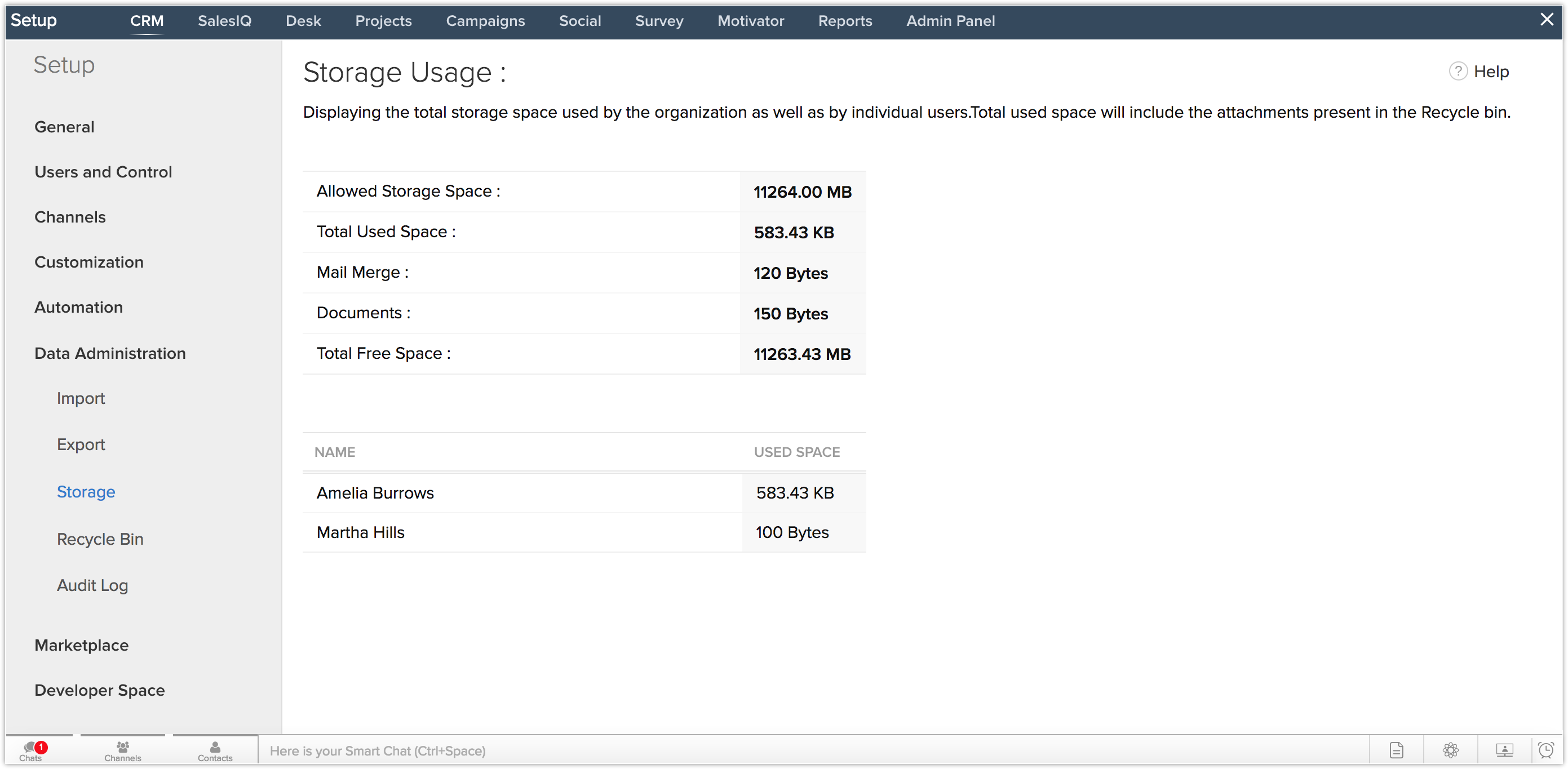This screenshot has height=769, width=1568.
Task: Select the Export item under Data Administration
Action: click(81, 444)
